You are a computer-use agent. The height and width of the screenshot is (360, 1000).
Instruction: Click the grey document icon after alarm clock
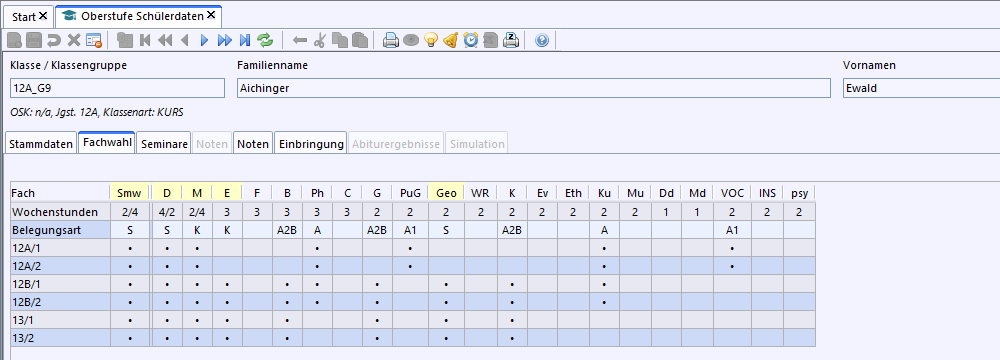(x=490, y=40)
